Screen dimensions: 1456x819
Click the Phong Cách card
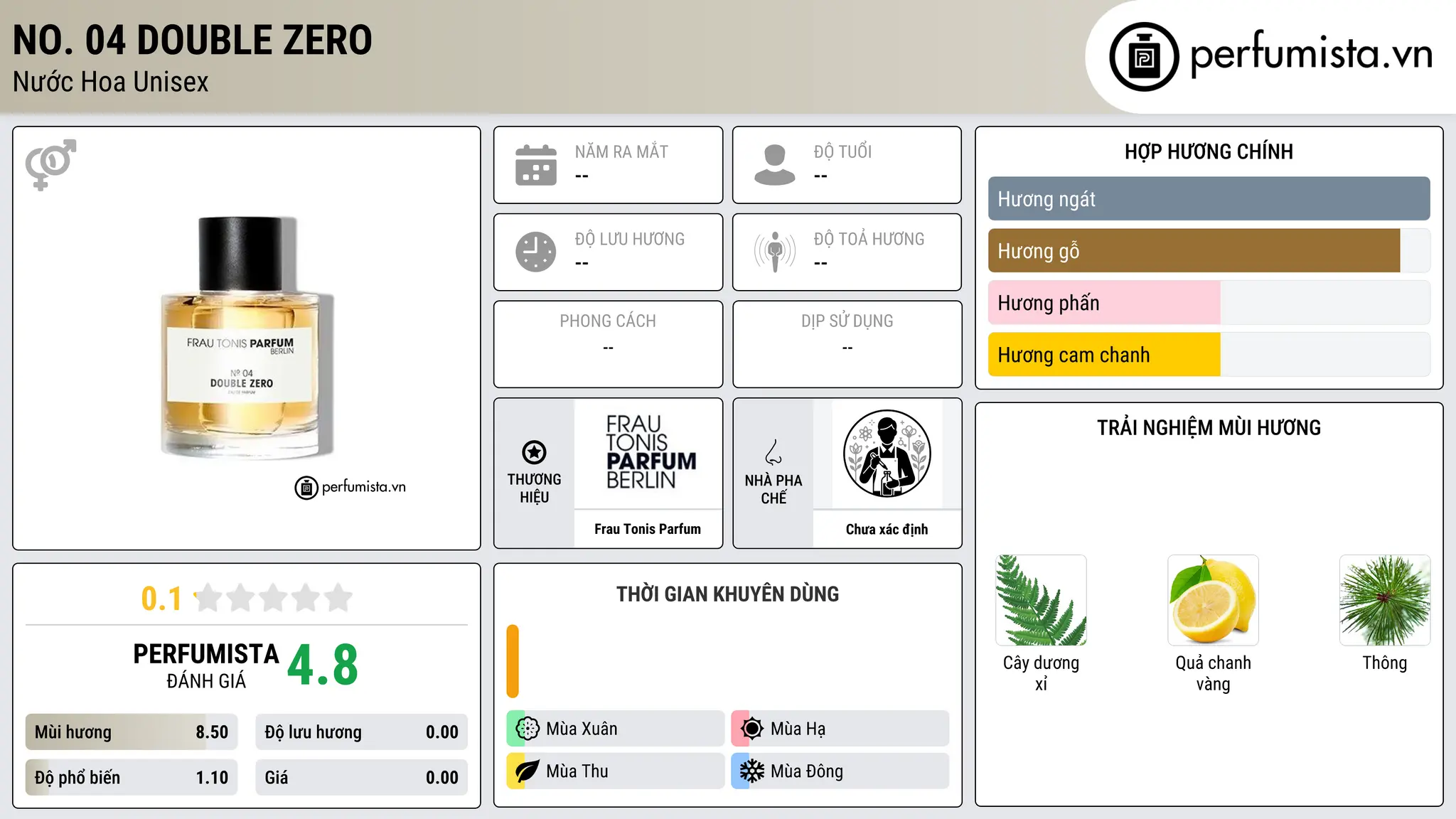point(608,344)
